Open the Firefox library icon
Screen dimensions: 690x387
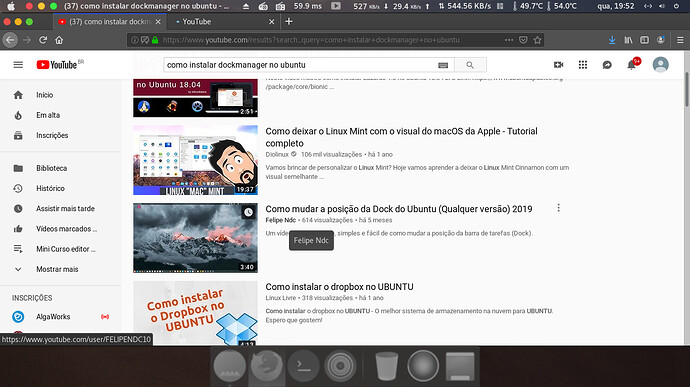[628, 40]
